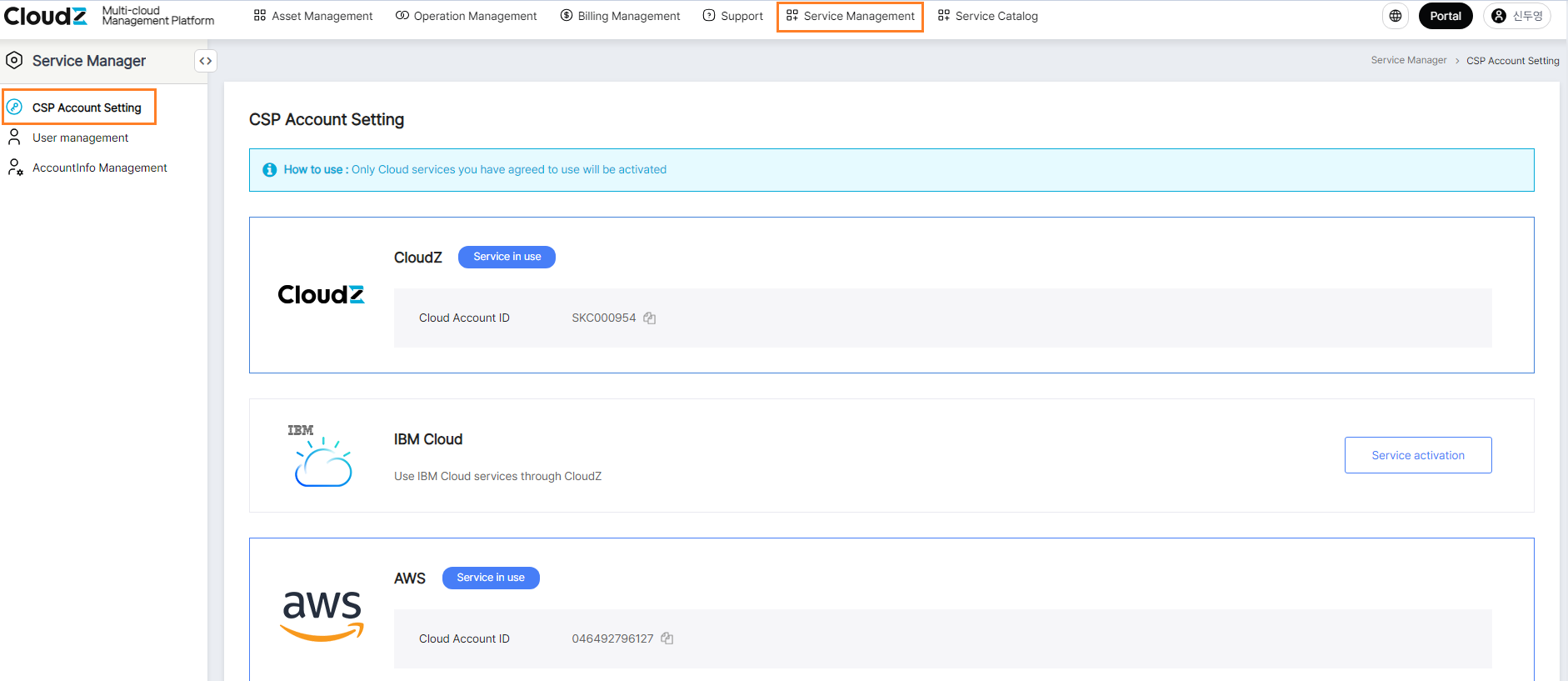The width and height of the screenshot is (1568, 681).
Task: Click the Service Manager sidebar title
Action: 89,61
